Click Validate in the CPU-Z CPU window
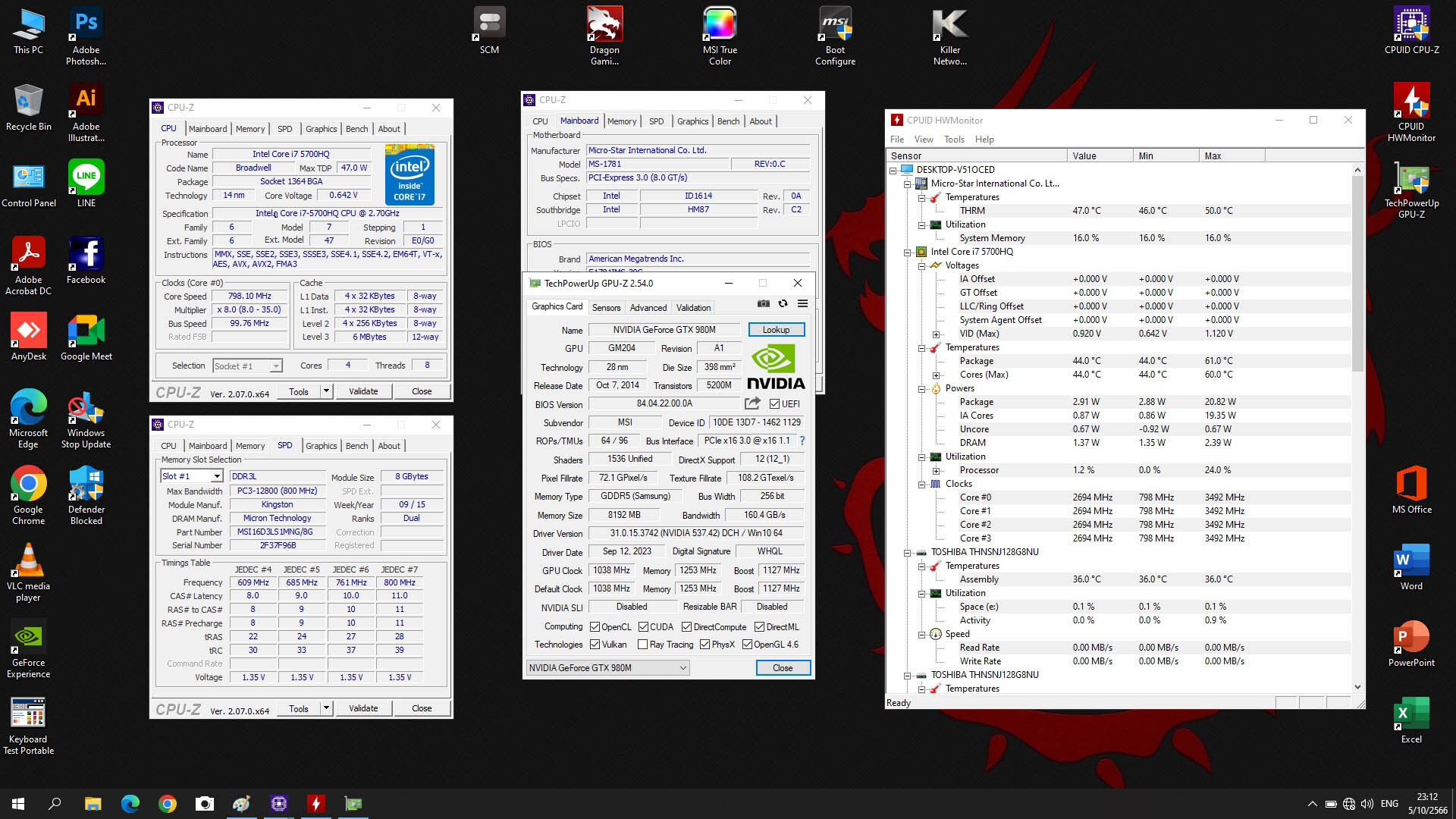 coord(363,391)
